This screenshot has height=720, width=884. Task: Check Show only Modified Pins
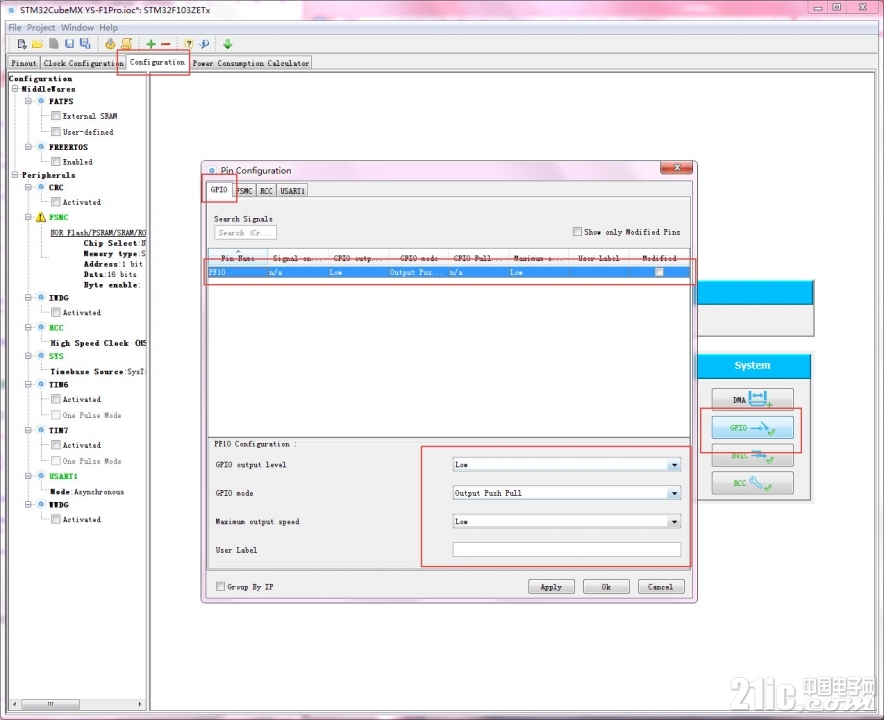[x=577, y=232]
